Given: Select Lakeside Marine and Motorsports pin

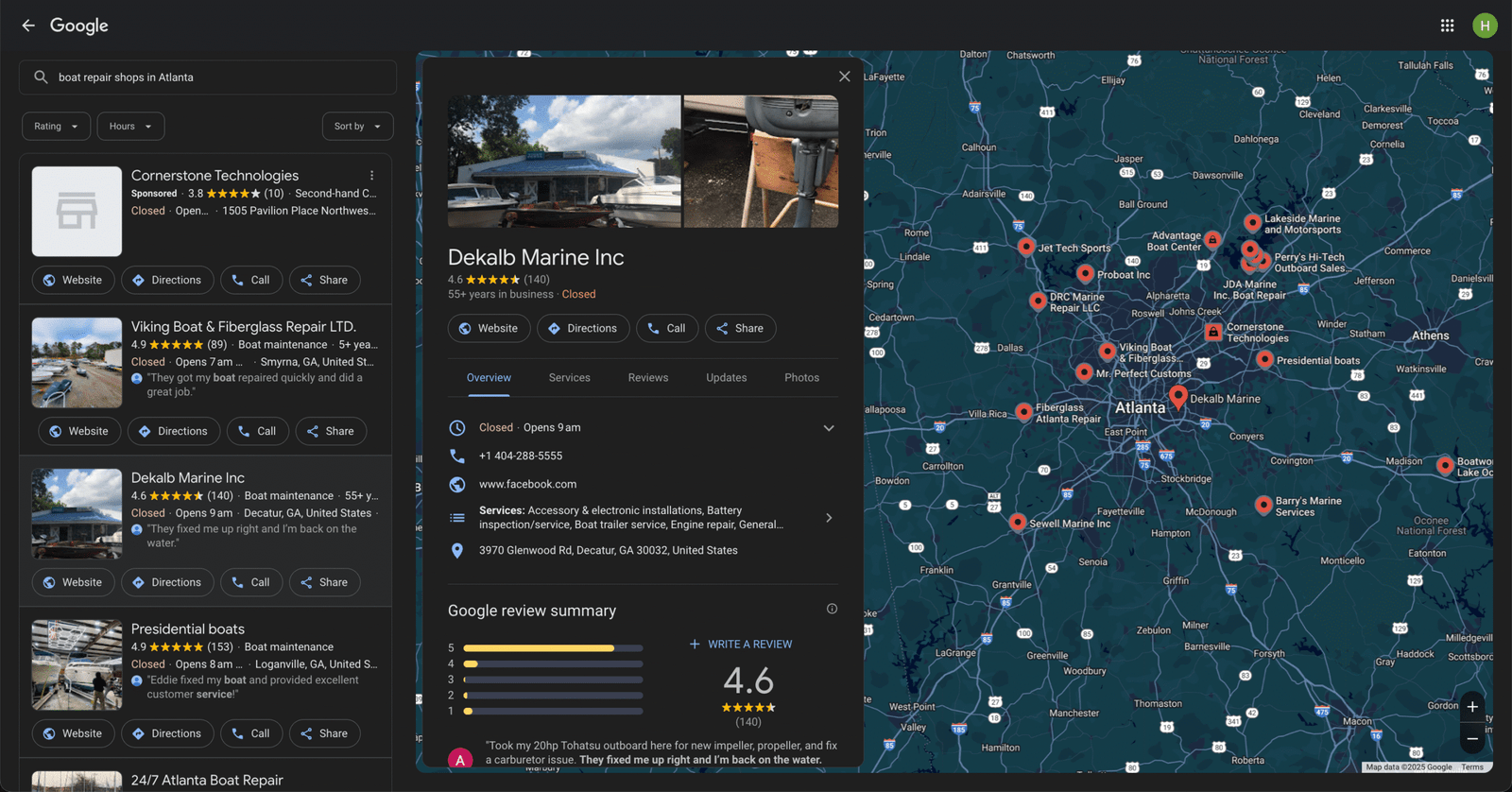Looking at the screenshot, I should click(x=1252, y=222).
